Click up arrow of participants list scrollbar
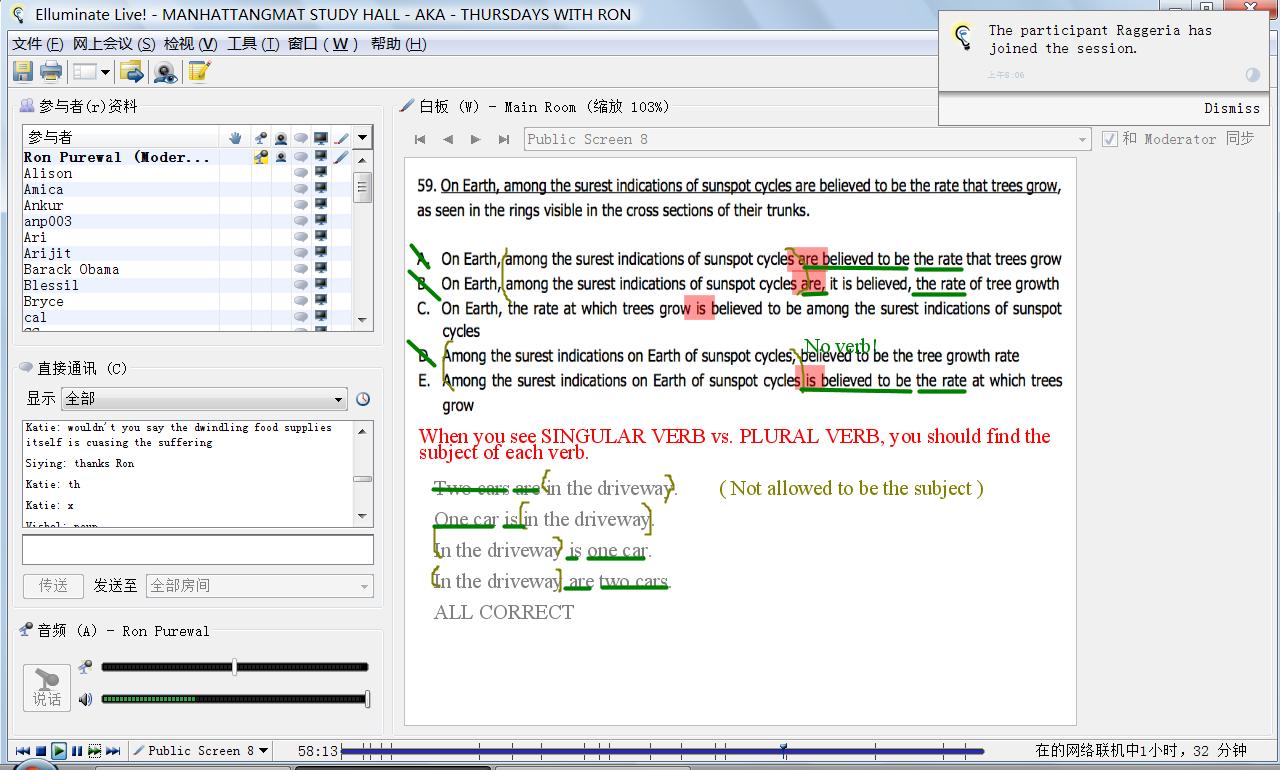The height and width of the screenshot is (770, 1280). coord(363,160)
